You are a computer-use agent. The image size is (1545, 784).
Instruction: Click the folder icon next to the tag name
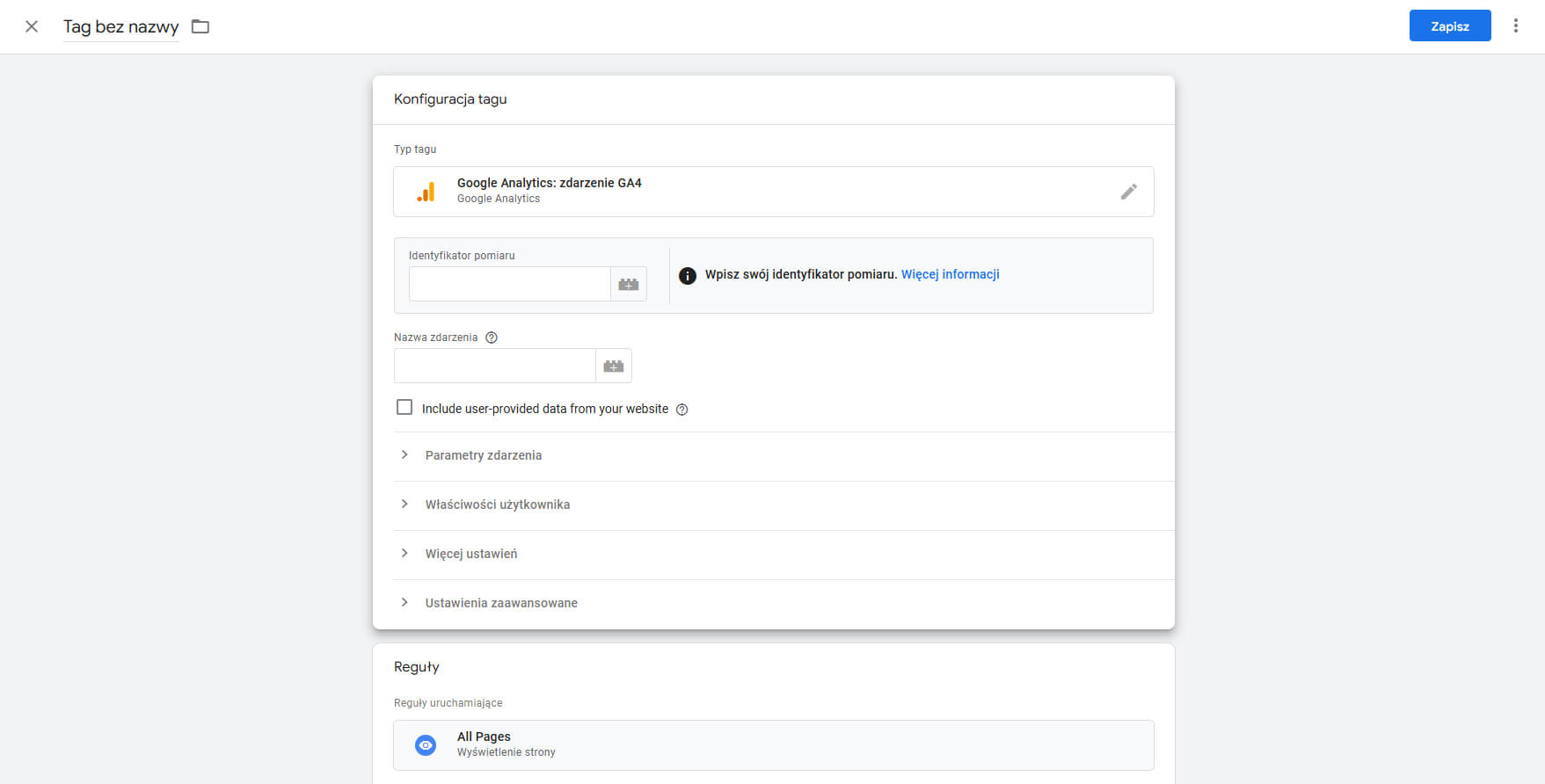point(200,26)
